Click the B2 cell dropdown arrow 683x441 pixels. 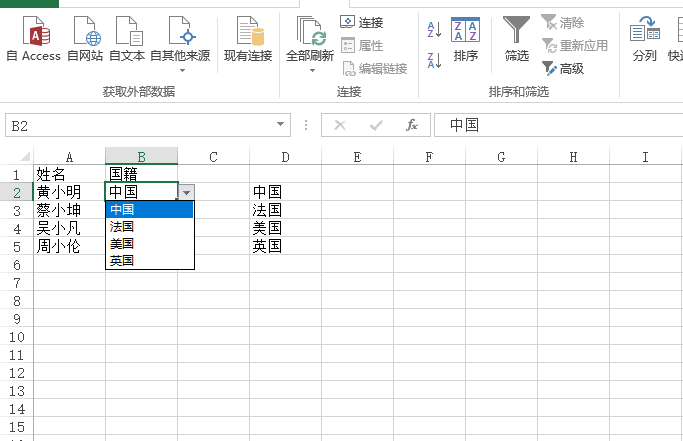[186, 192]
